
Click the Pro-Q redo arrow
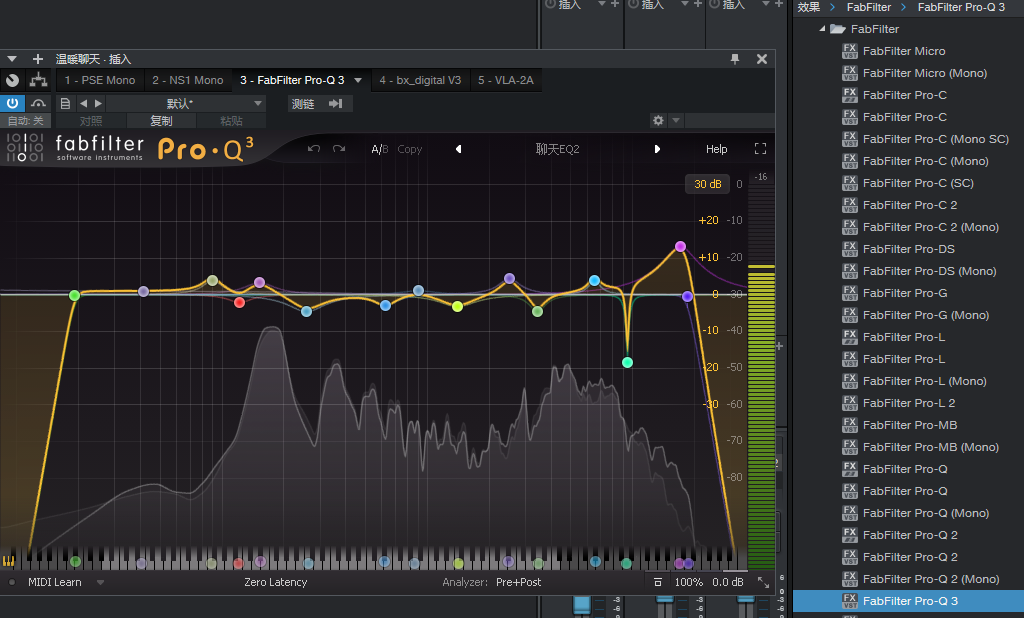point(339,149)
